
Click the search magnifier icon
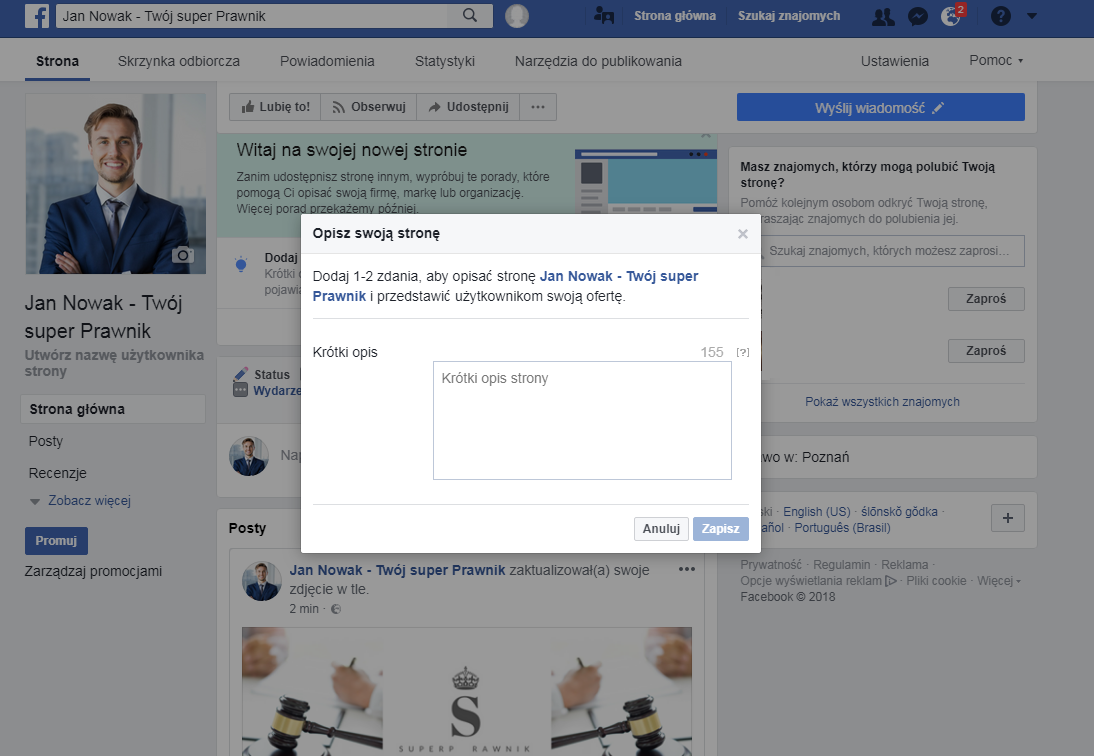tap(470, 15)
